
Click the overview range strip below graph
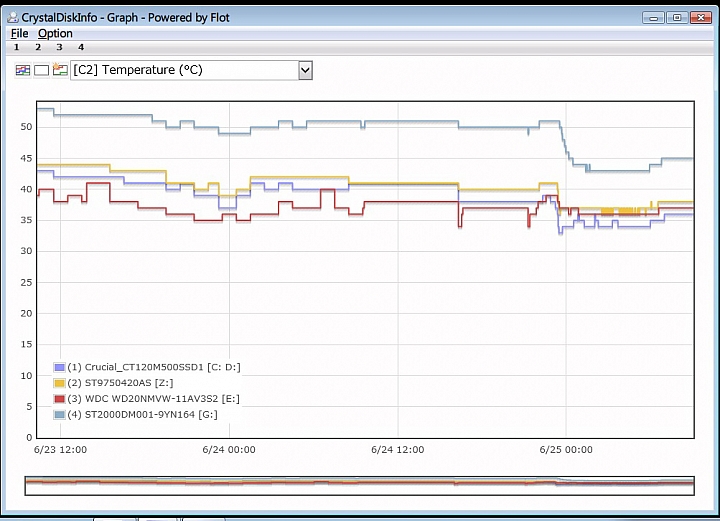click(360, 486)
